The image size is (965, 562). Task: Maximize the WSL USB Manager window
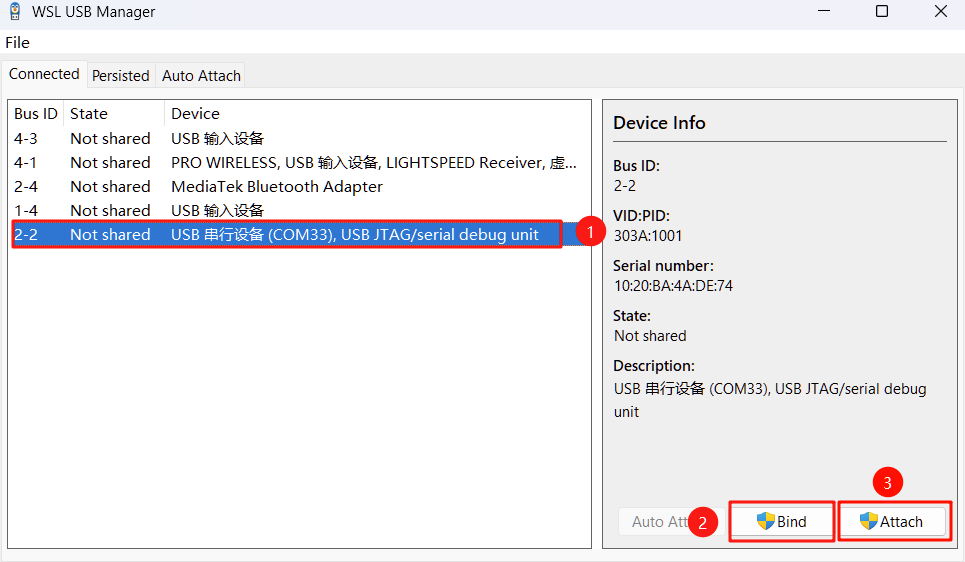click(881, 12)
